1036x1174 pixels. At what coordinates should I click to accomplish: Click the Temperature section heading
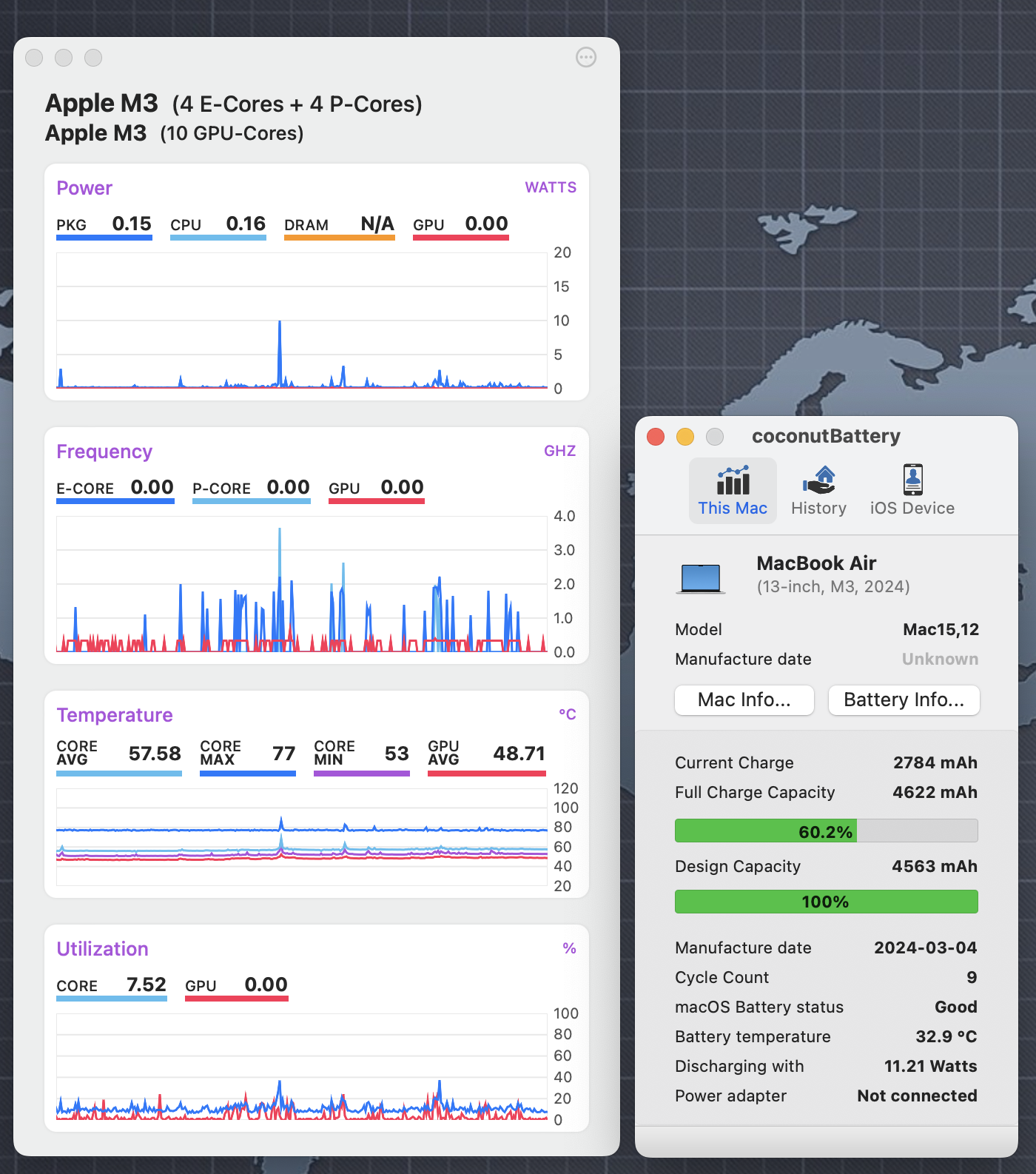click(x=115, y=715)
